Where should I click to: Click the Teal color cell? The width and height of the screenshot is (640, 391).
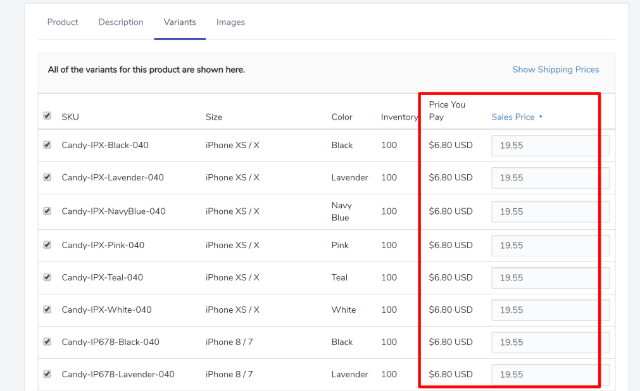click(x=339, y=277)
